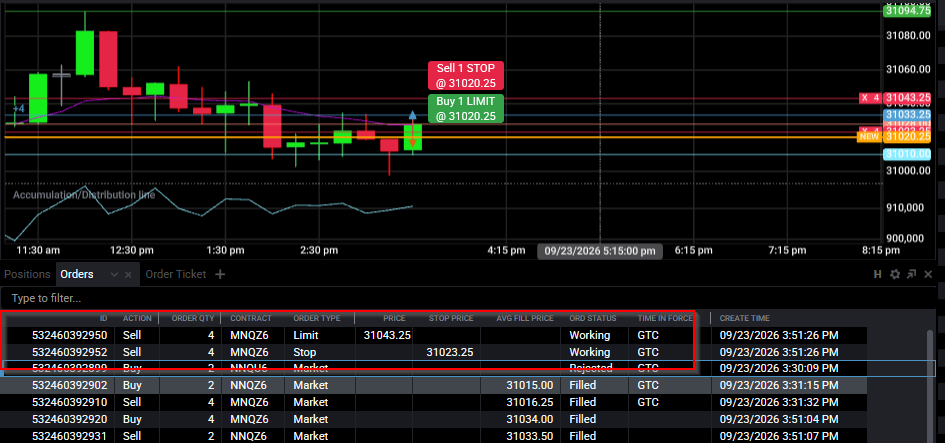Sort by the TIME IN FORCE column header
Screen dimensions: 945x443
pyautogui.click(x=665, y=318)
